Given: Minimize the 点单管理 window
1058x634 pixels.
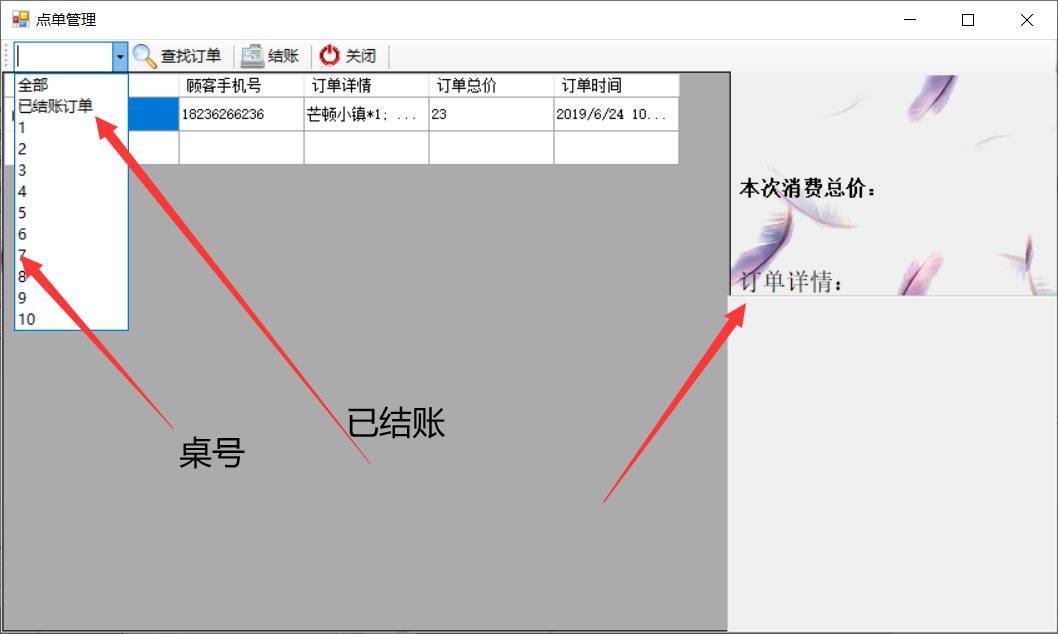Looking at the screenshot, I should pos(910,20).
